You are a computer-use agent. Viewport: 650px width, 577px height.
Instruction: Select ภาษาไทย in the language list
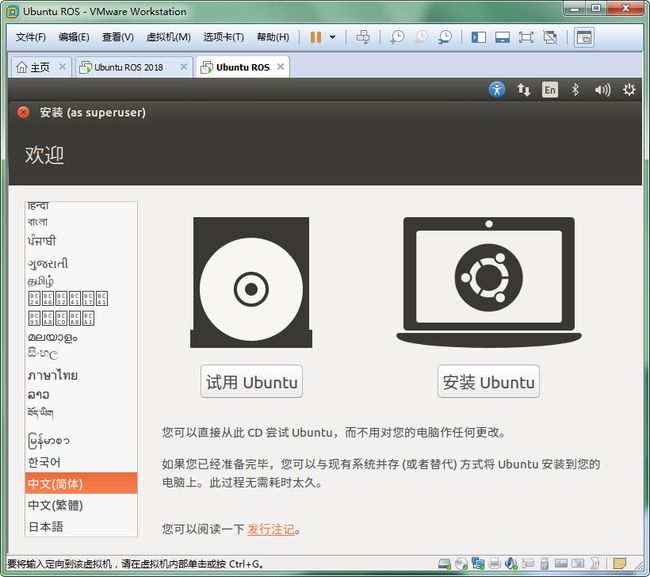coord(81,375)
